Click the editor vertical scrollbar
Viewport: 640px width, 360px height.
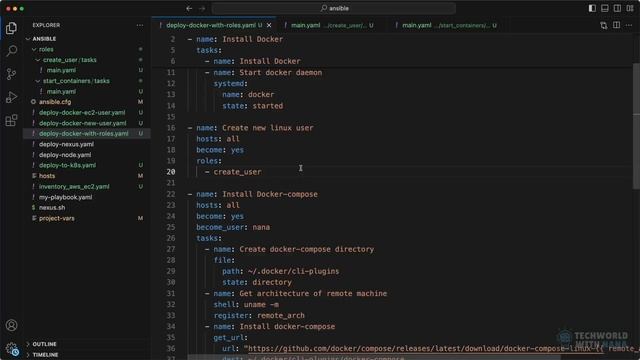pos(636,126)
